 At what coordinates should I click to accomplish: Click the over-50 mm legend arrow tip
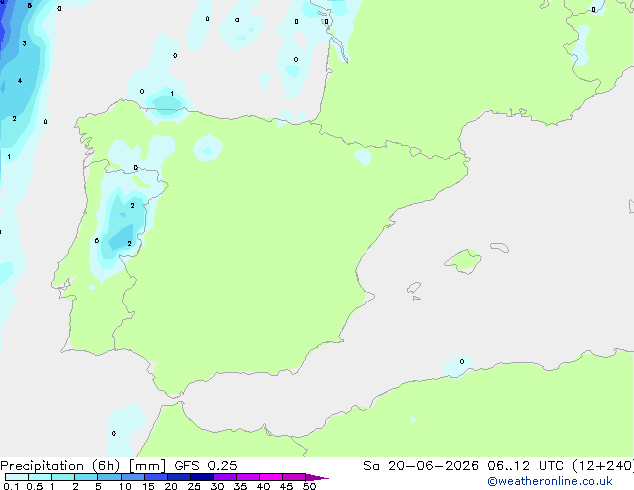pyautogui.click(x=317, y=477)
